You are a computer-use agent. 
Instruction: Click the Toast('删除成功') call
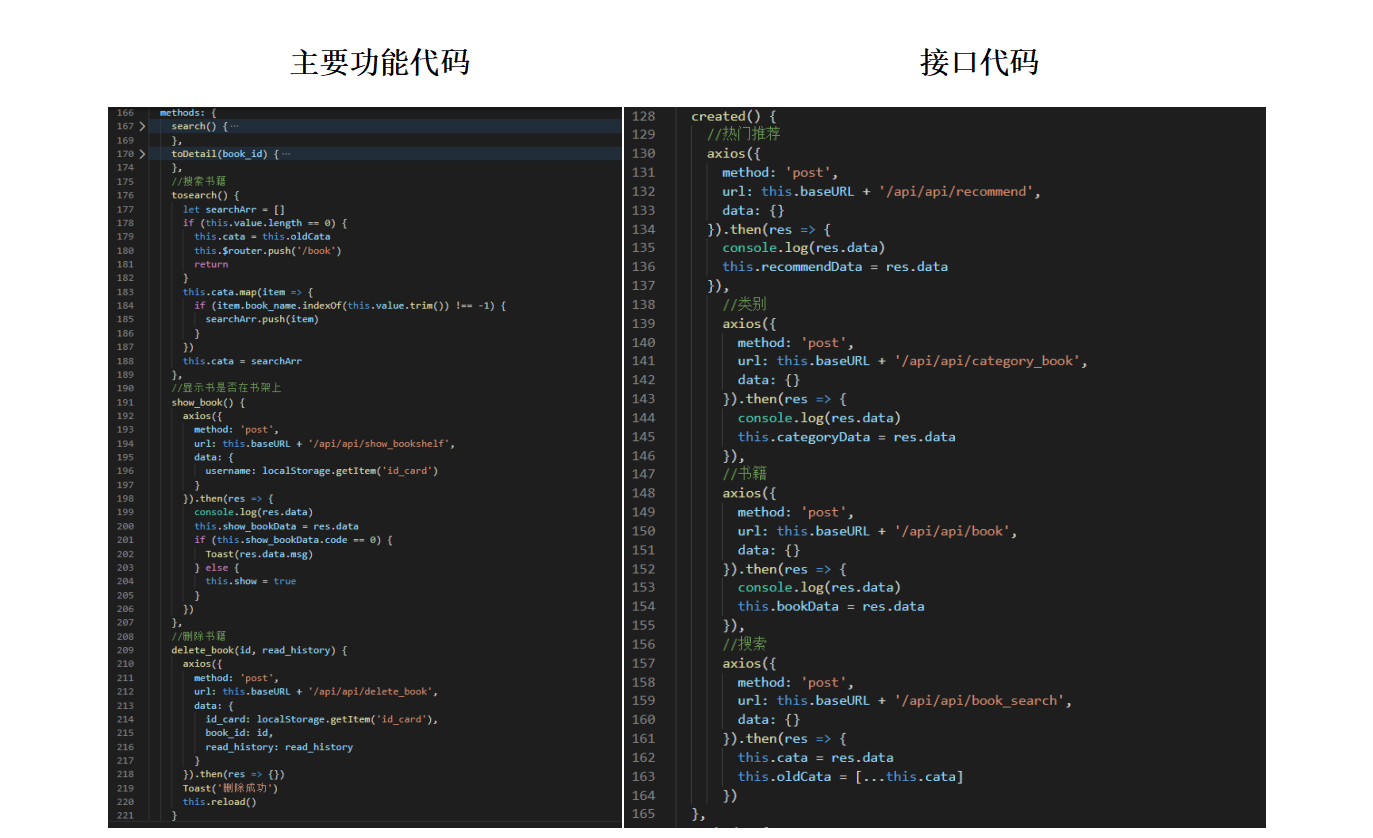[229, 788]
